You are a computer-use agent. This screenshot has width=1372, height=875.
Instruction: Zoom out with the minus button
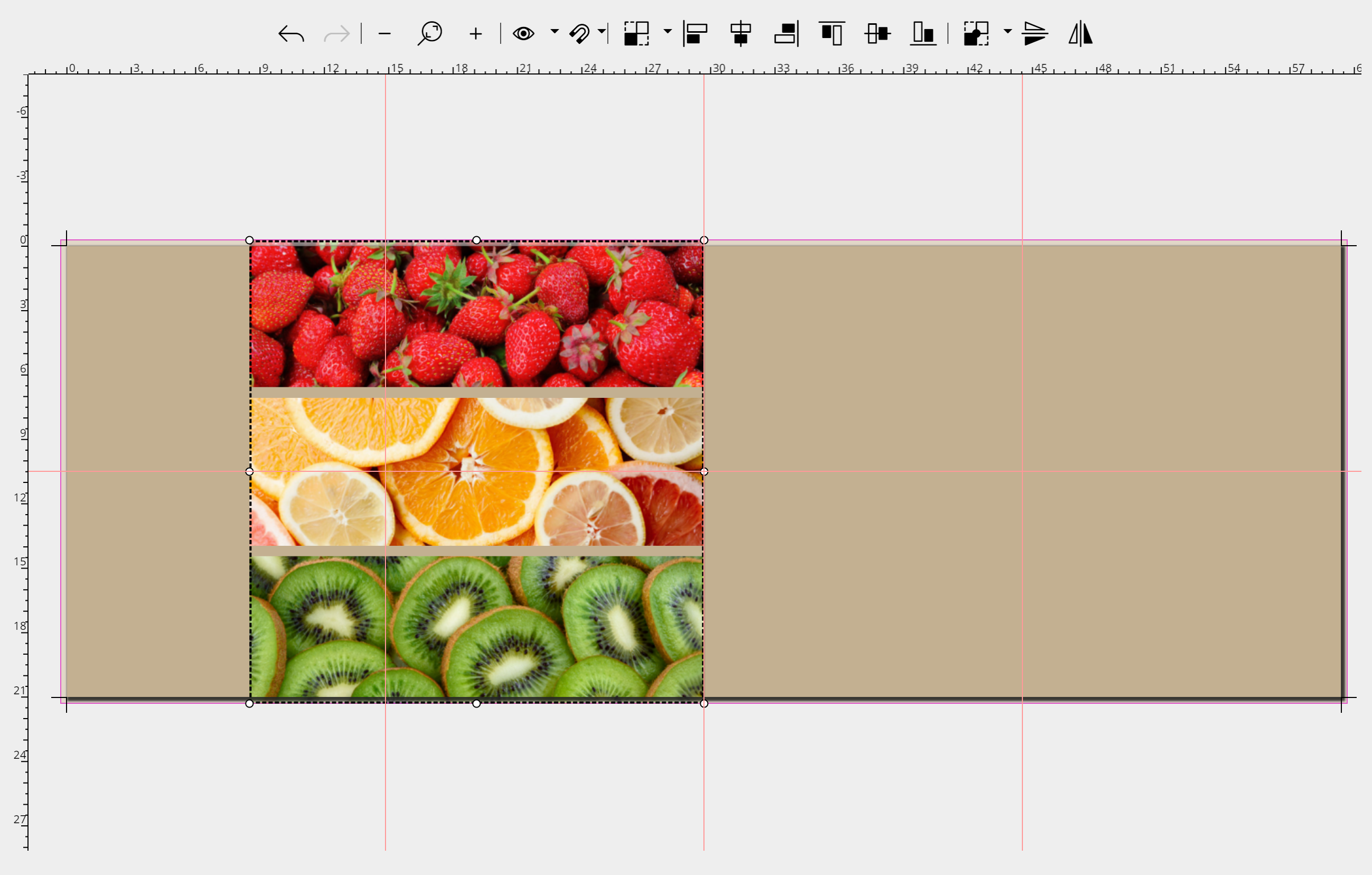384,34
